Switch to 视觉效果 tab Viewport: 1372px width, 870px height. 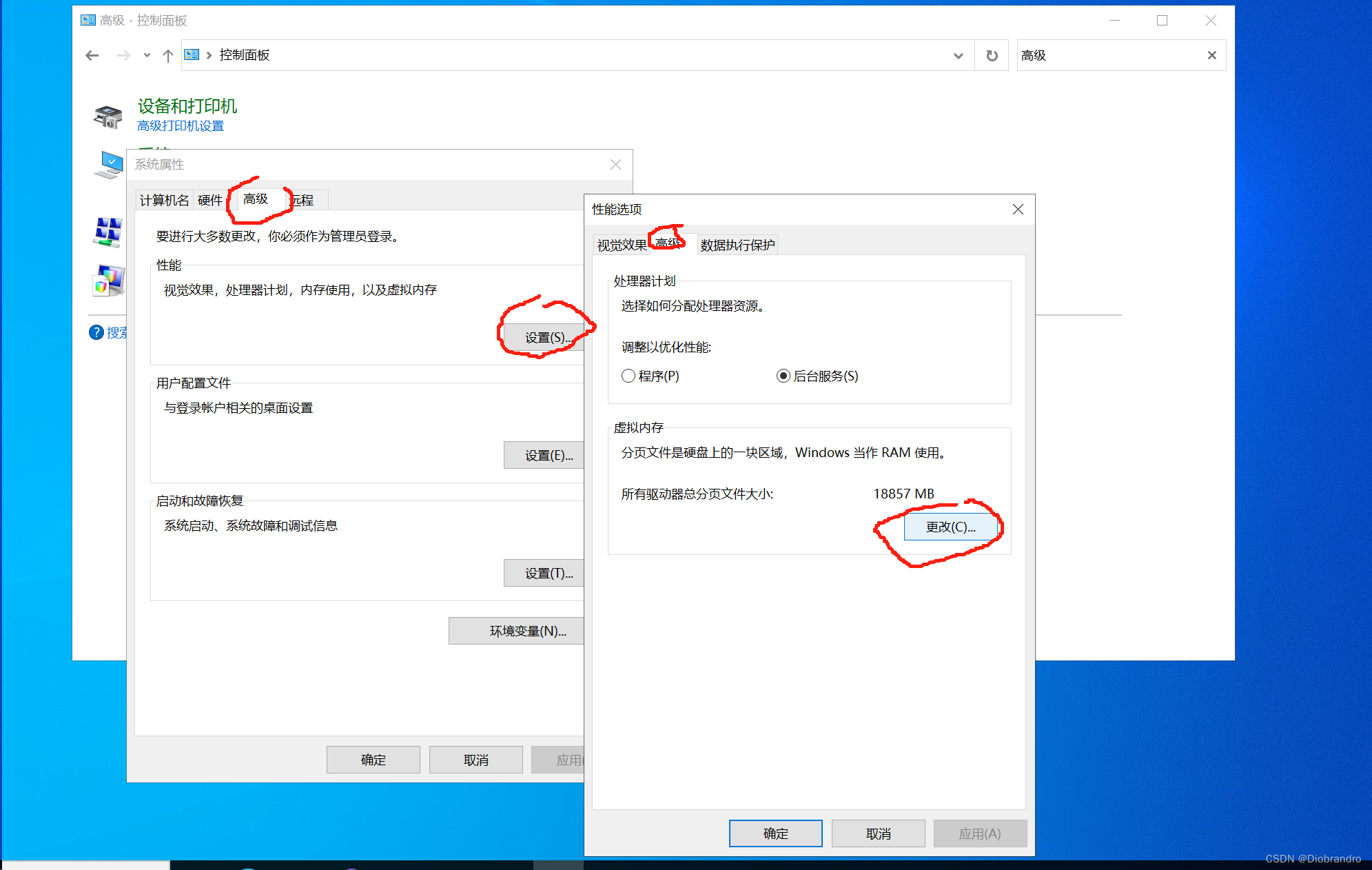621,245
